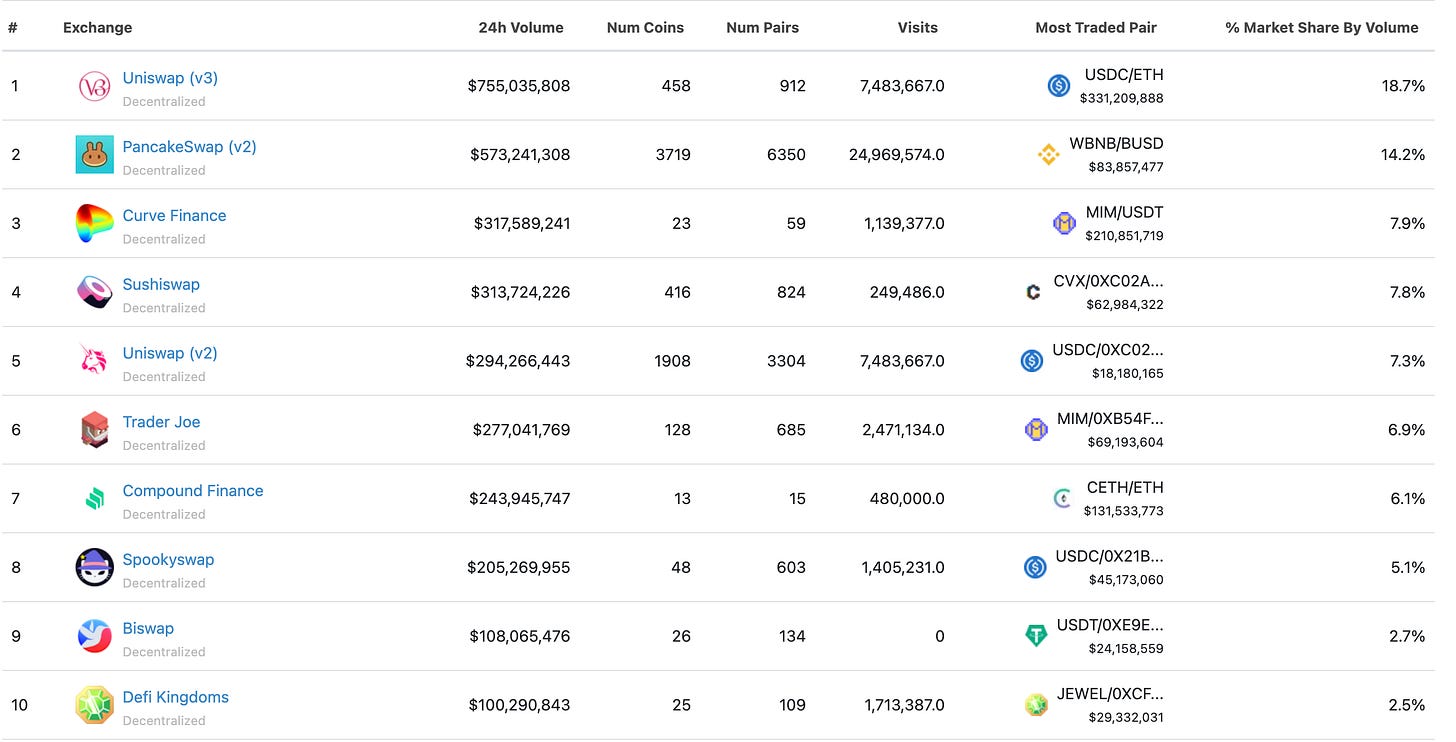Click the Uniswap (v2) unicorn logo
Screen dimensions: 1456x742
pyautogui.click(x=94, y=360)
